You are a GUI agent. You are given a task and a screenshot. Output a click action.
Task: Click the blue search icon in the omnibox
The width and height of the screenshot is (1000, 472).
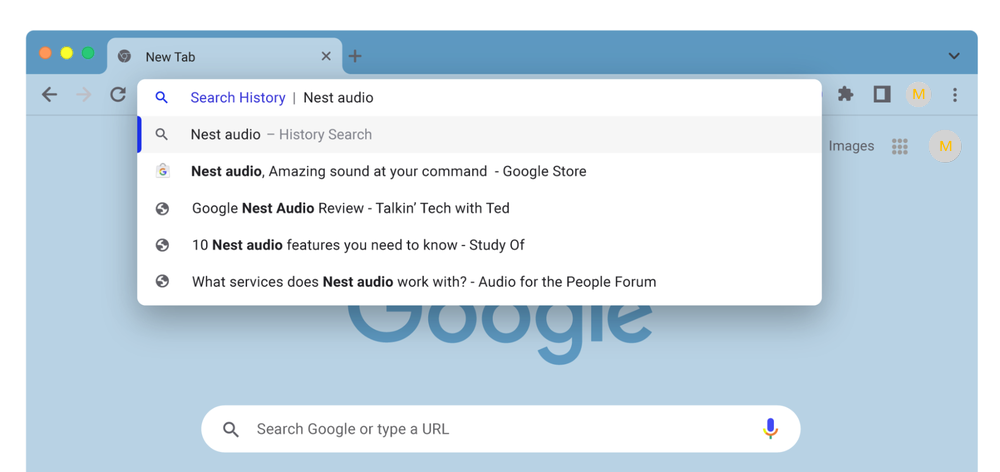pyautogui.click(x=162, y=98)
